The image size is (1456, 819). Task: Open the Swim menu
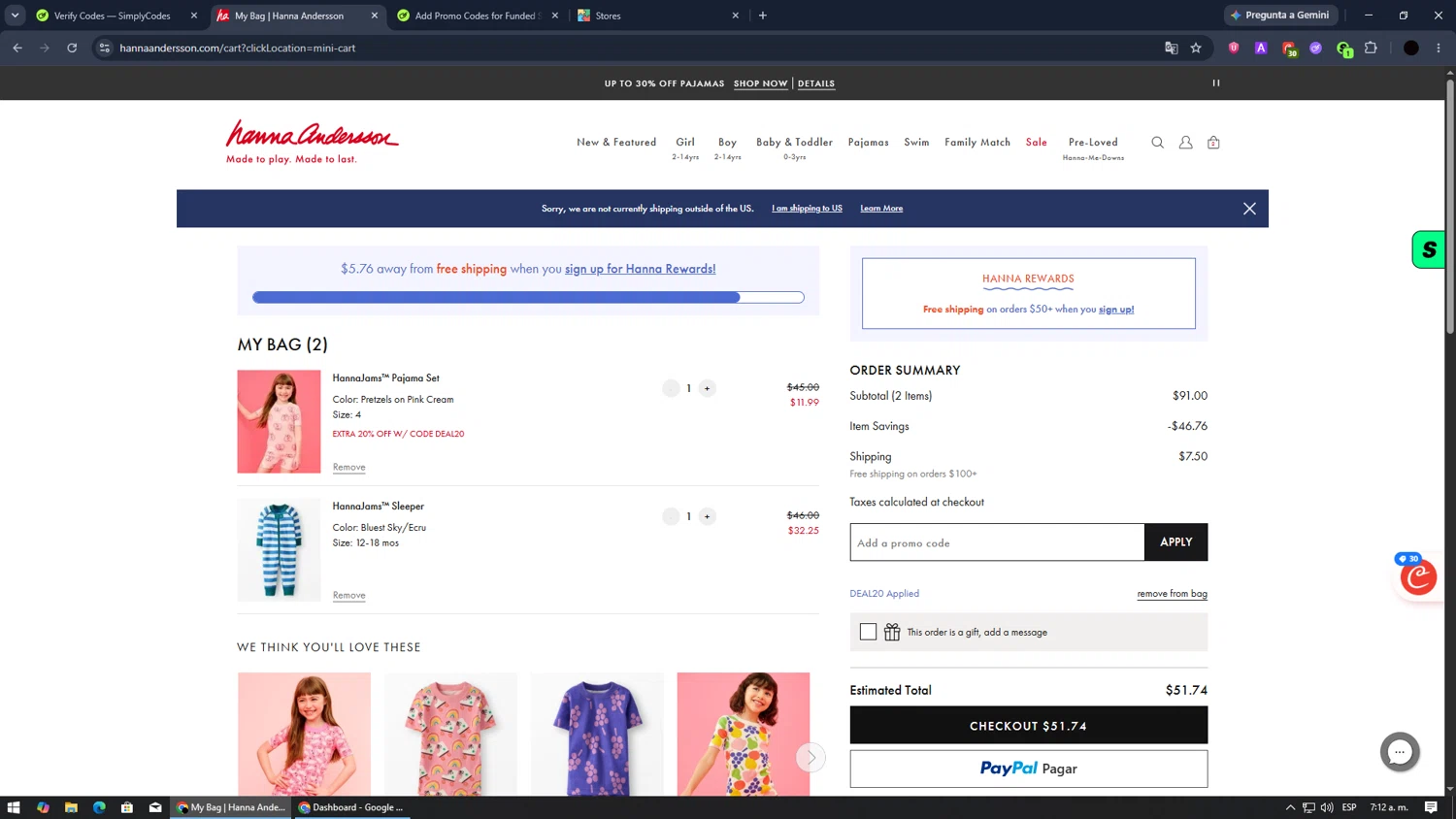916,143
